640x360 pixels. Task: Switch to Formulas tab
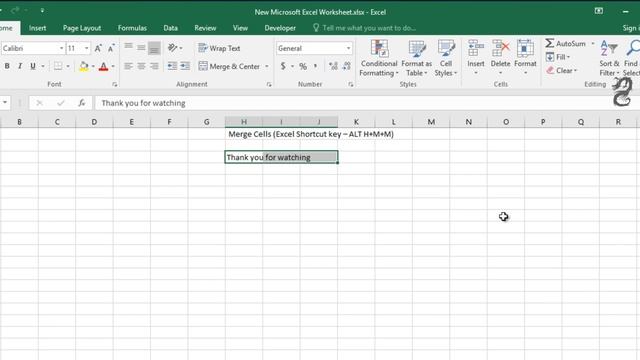click(132, 28)
